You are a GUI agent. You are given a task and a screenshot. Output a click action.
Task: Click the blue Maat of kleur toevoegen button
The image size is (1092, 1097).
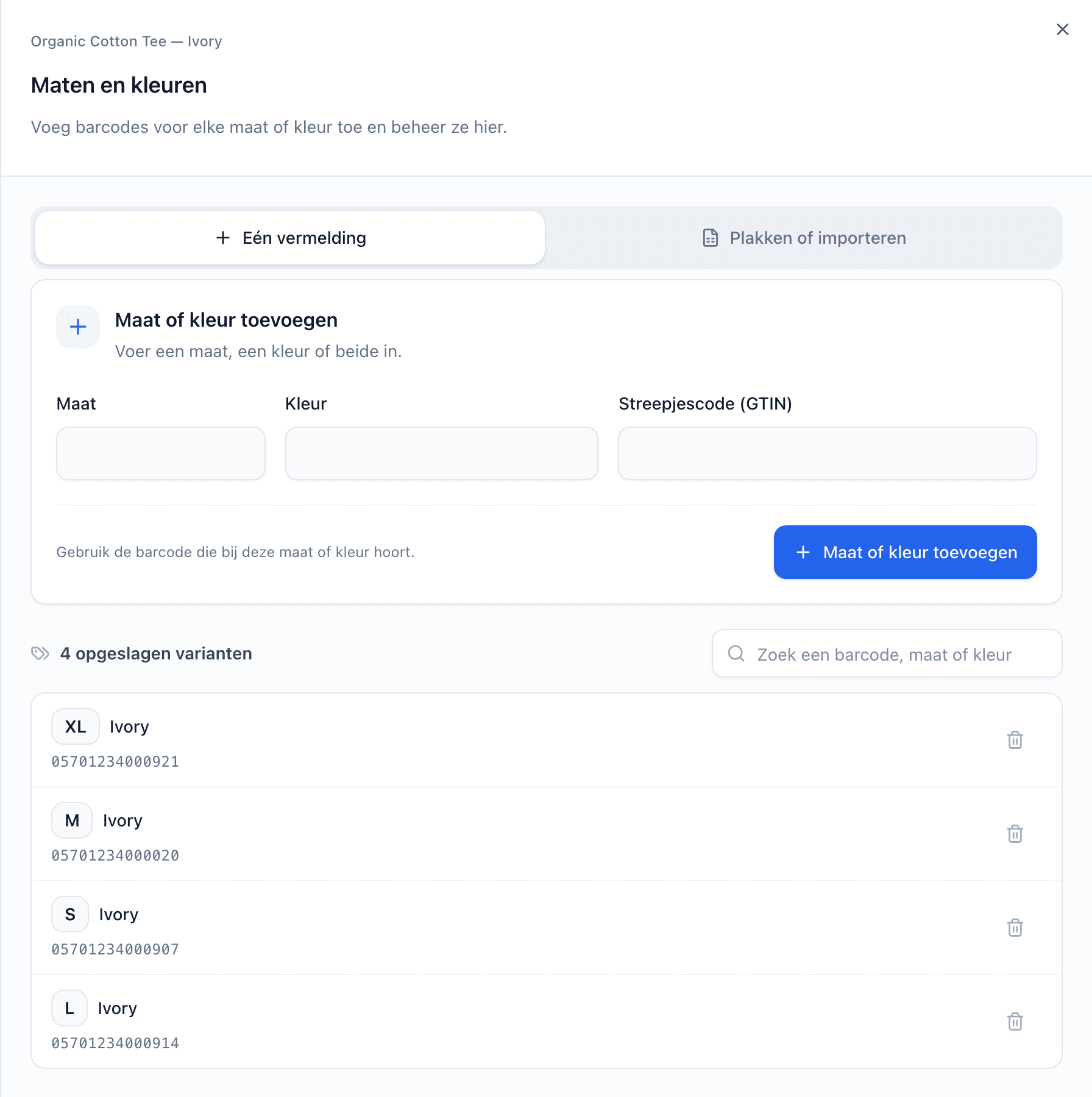click(905, 552)
